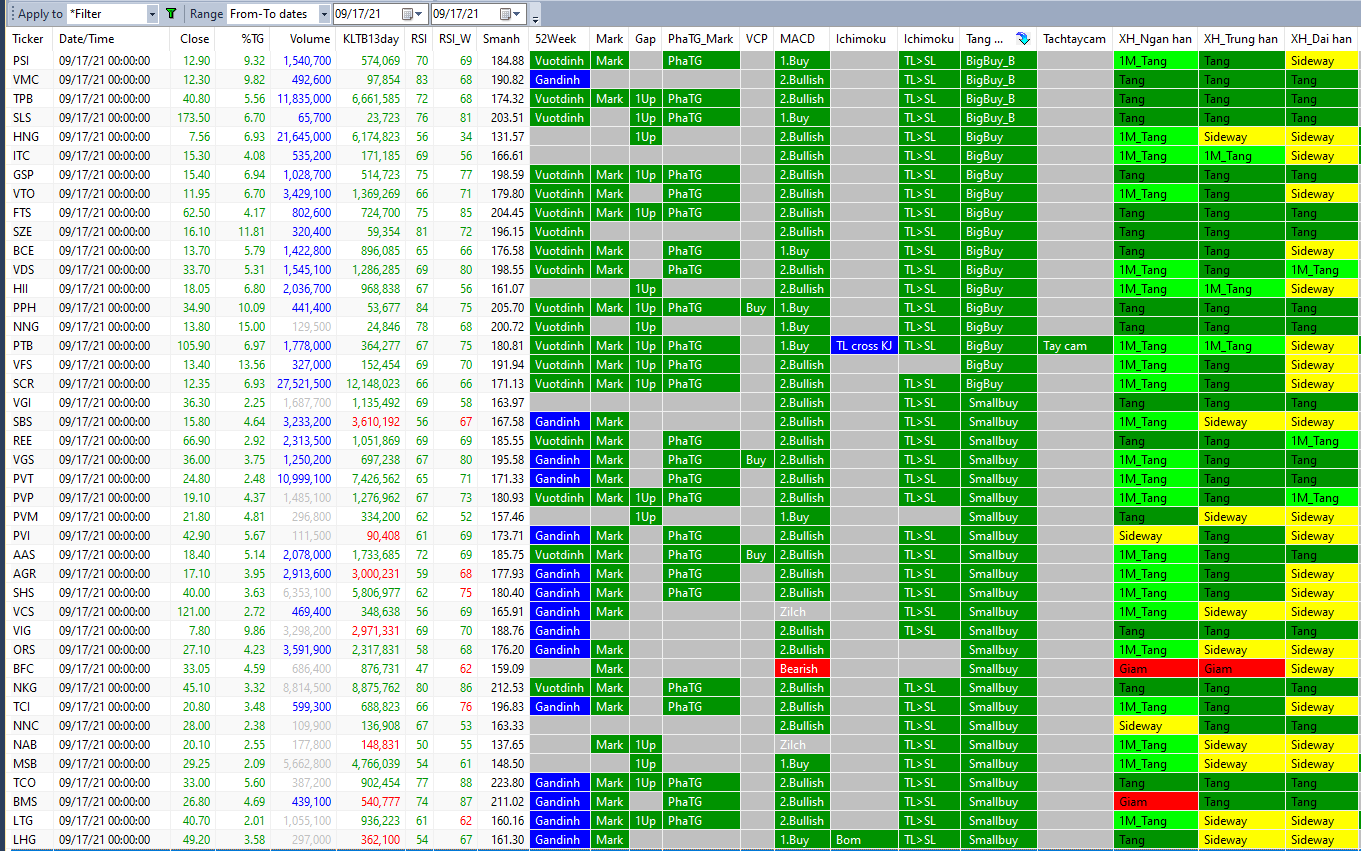The height and width of the screenshot is (851, 1361).
Task: Click into the start date input field
Action: 365,14
